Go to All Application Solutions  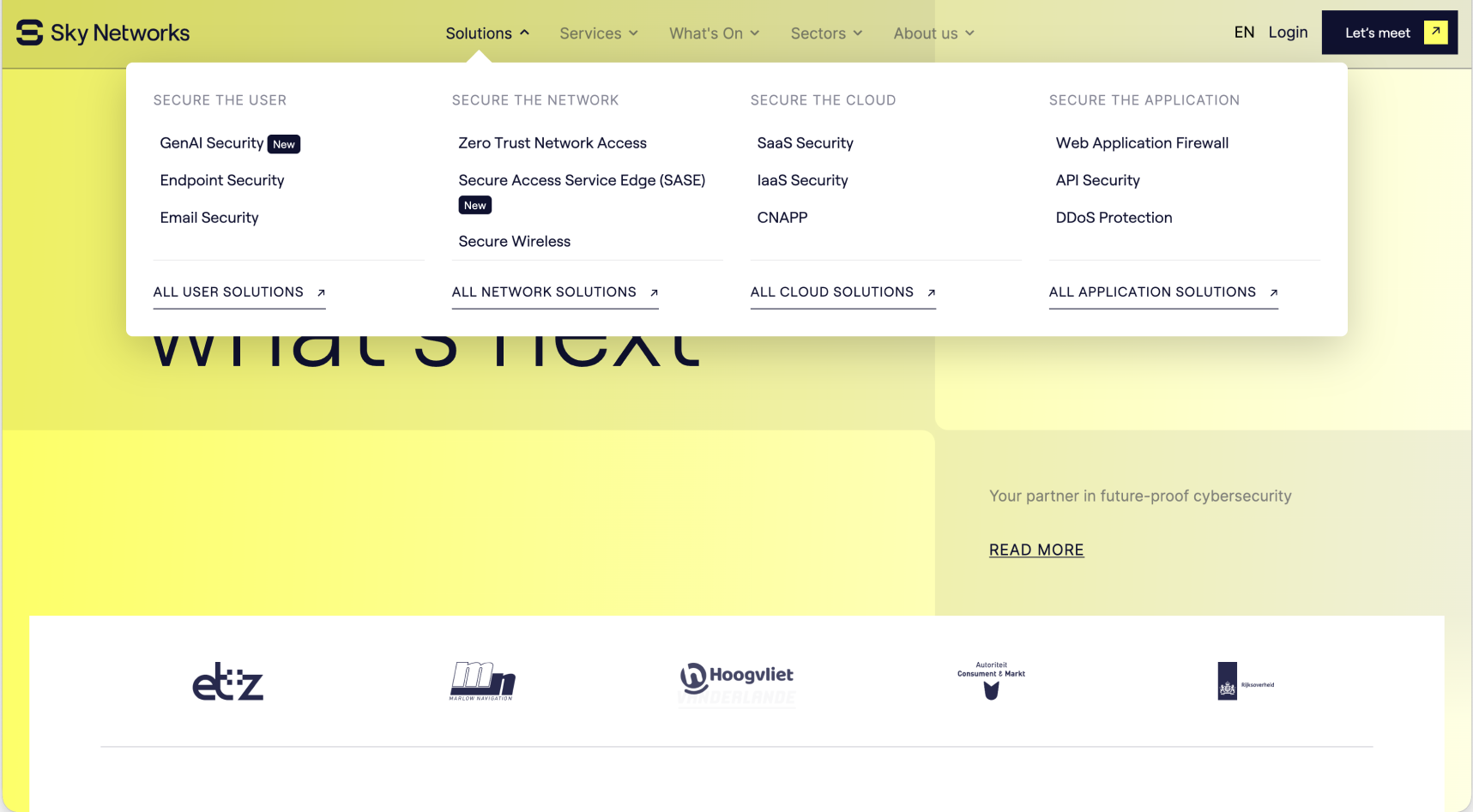(1163, 292)
